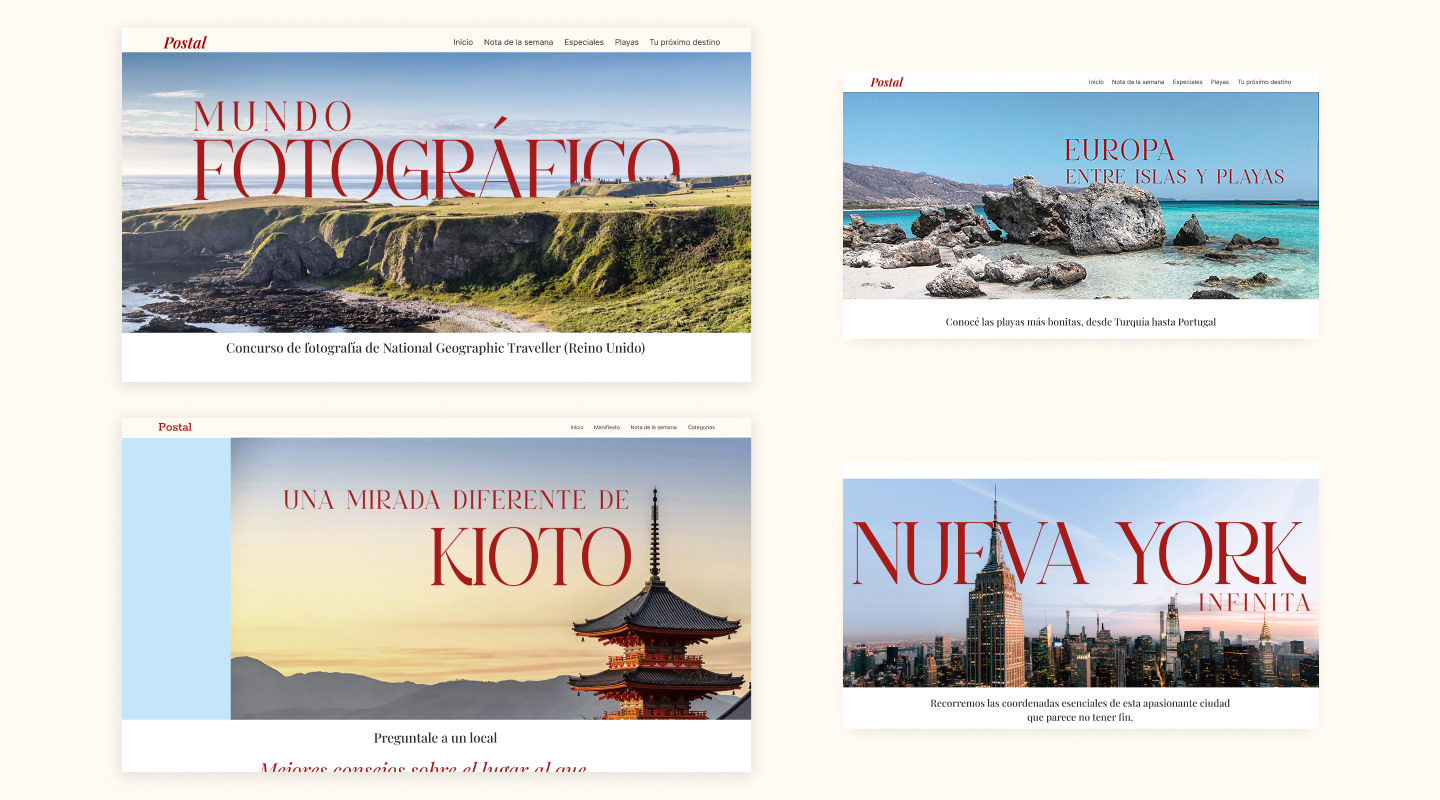The height and width of the screenshot is (800, 1440).
Task: Click the Conocé las playas más bonitas caption
Action: click(1081, 322)
